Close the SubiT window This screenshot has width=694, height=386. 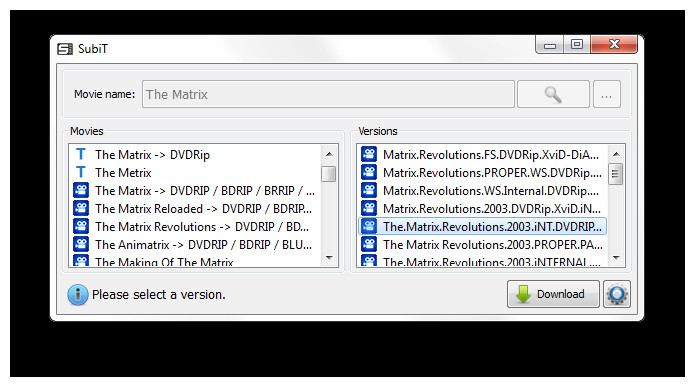coord(614,45)
